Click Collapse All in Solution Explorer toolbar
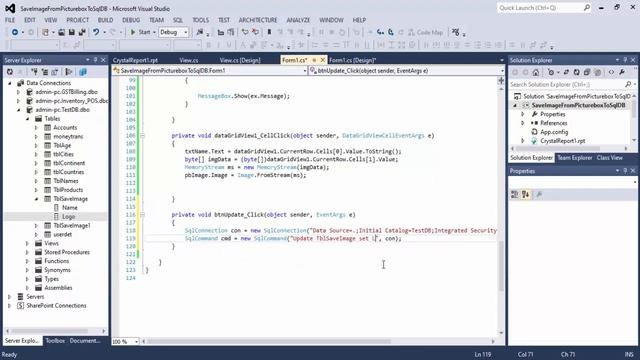640x360 pixels. pyautogui.click(x=587, y=72)
